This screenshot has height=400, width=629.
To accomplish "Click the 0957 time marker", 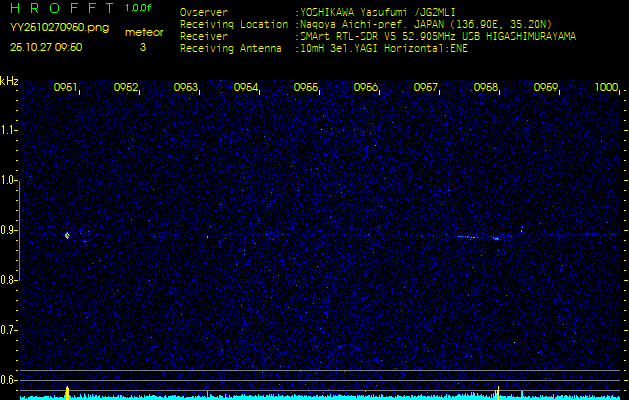I will (x=425, y=87).
